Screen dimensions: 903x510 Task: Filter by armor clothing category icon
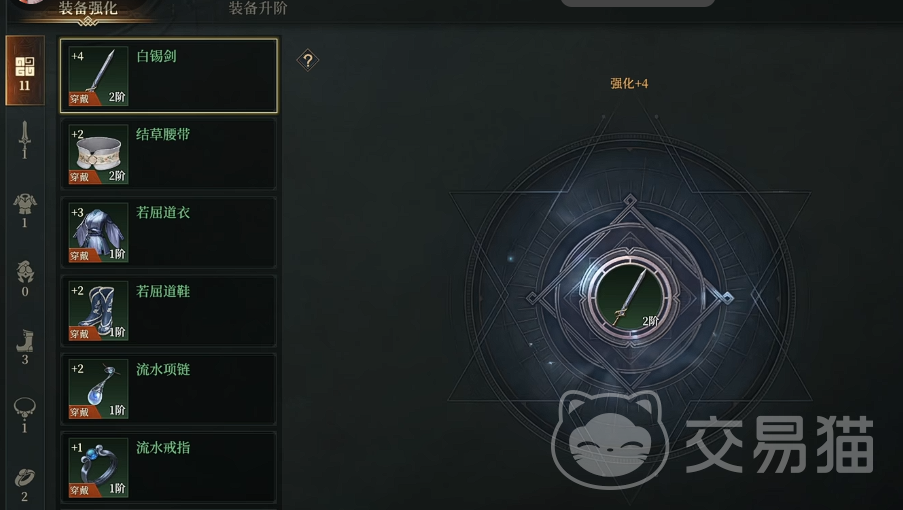click(x=25, y=210)
